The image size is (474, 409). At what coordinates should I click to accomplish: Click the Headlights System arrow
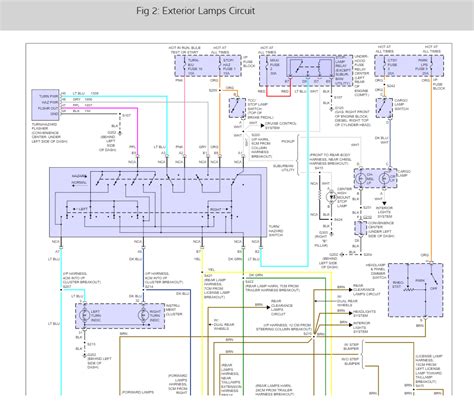click(350, 313)
